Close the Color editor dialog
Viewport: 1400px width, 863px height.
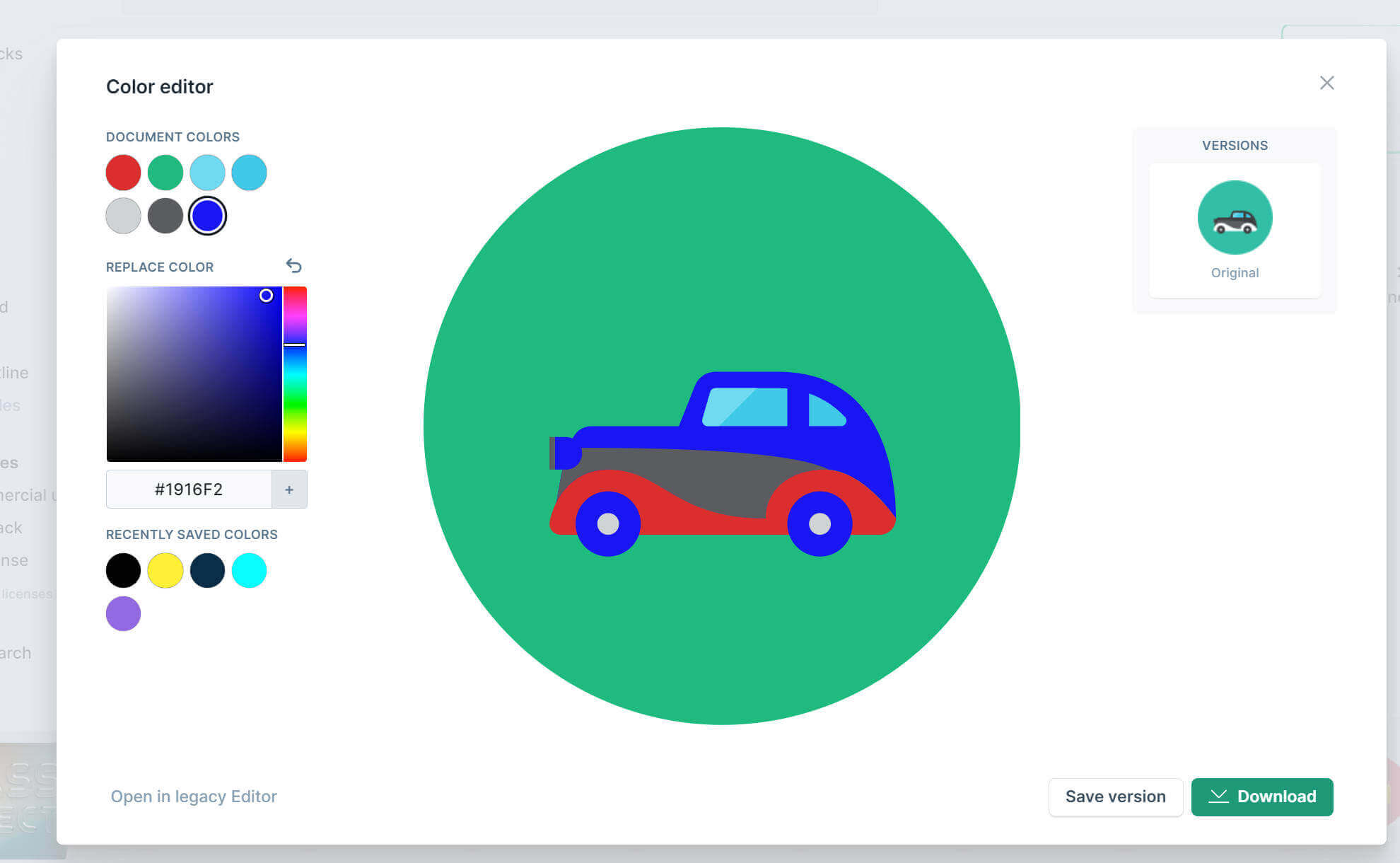[x=1326, y=83]
